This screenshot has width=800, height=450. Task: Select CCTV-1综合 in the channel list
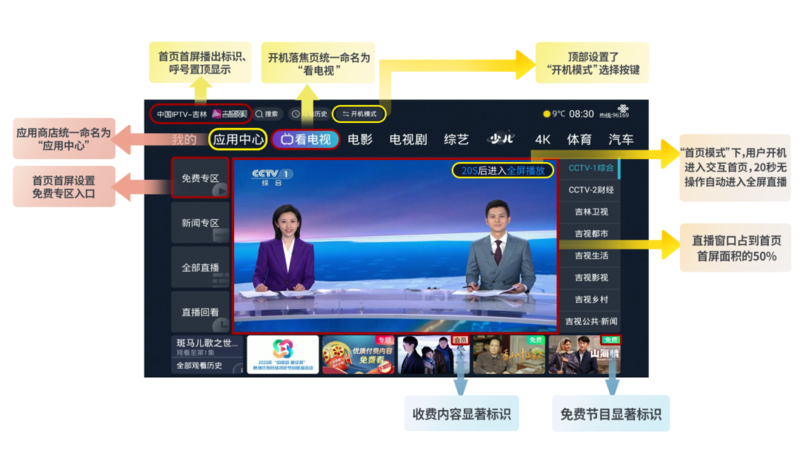point(589,168)
